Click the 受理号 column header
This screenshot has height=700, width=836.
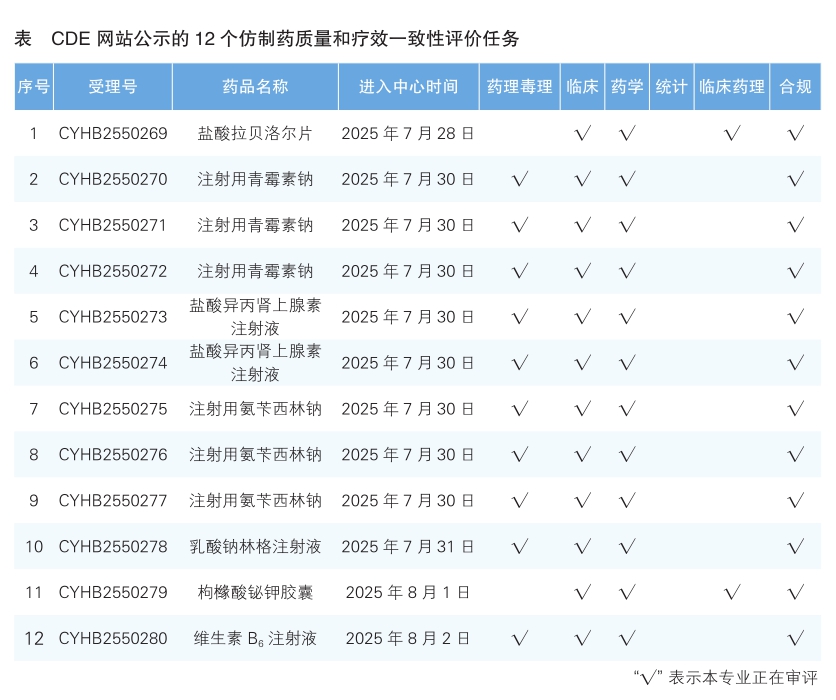click(113, 87)
